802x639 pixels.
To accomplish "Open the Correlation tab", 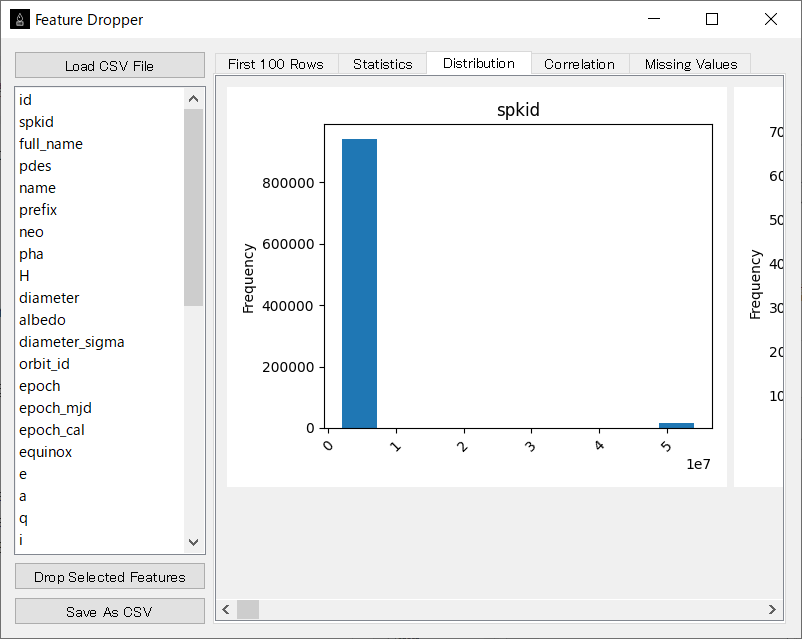I will pos(580,64).
